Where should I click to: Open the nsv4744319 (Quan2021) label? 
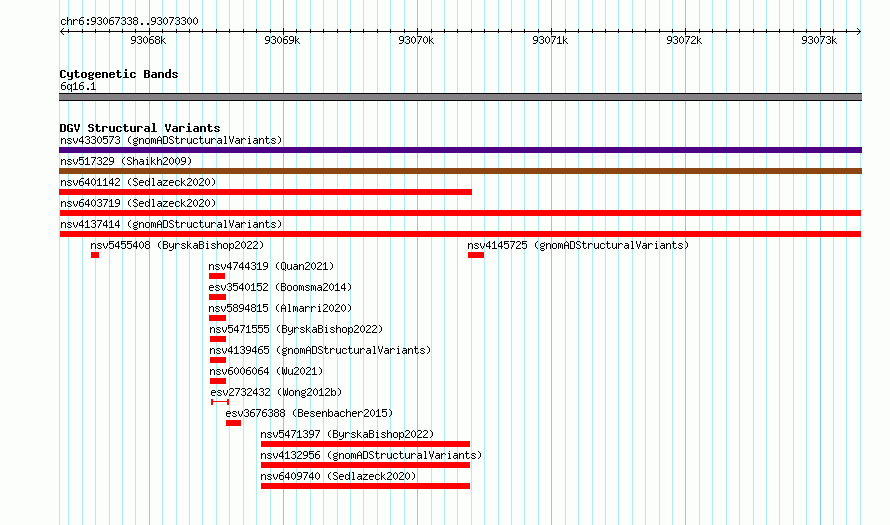pyautogui.click(x=271, y=266)
